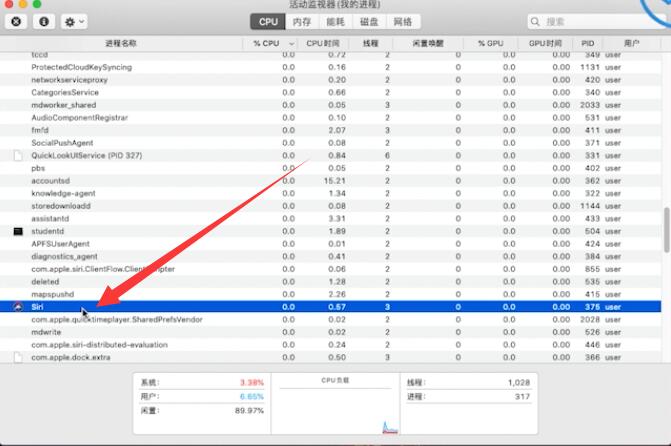This screenshot has height=446, width=671.
Task: Click accountsd CPU time 15.21
Action: [x=335, y=181]
